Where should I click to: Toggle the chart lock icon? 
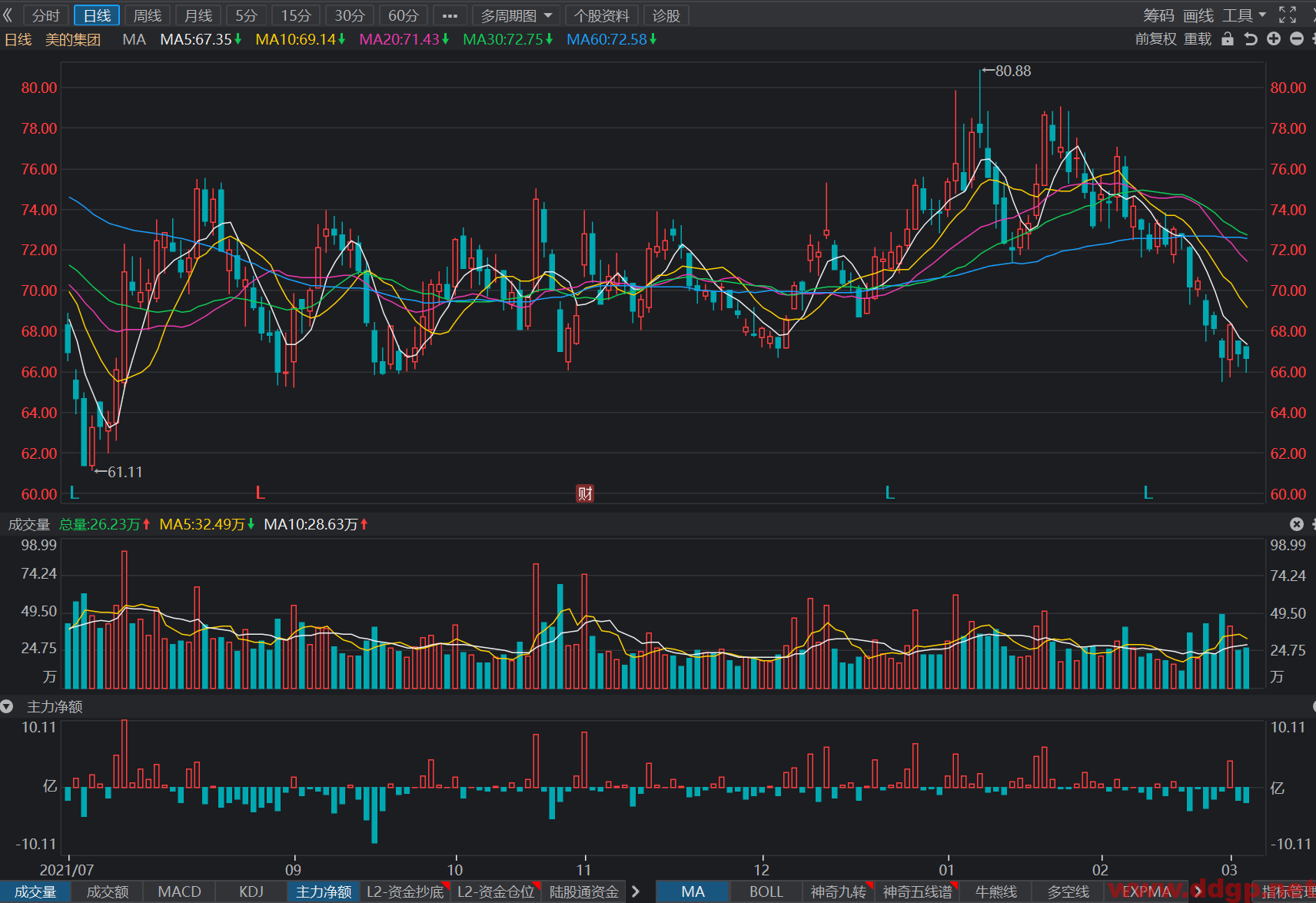coord(1228,39)
